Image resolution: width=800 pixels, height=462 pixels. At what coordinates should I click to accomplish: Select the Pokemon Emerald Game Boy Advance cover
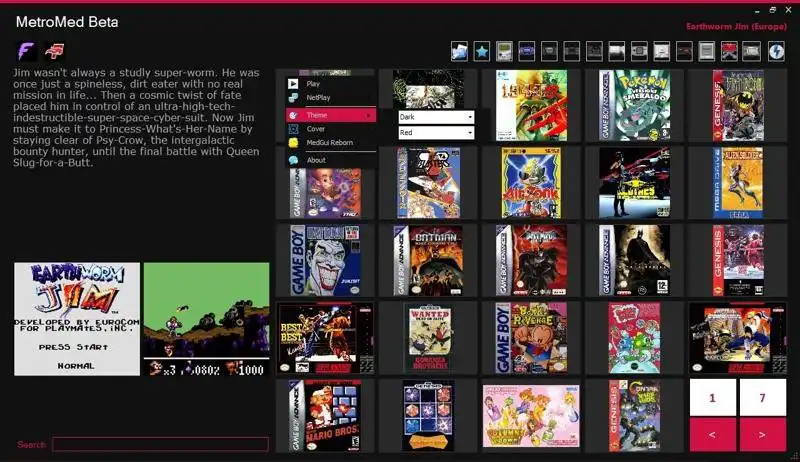click(634, 106)
